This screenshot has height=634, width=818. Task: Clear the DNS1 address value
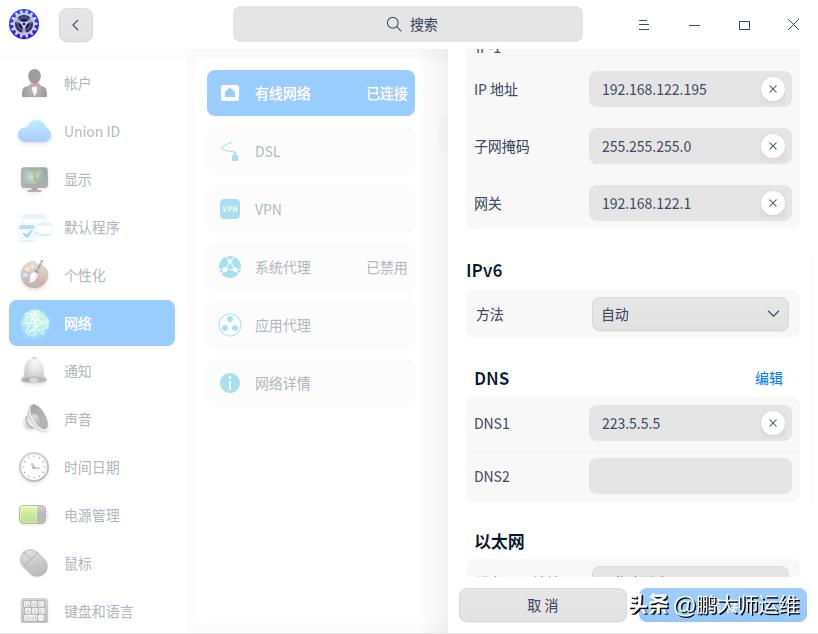[772, 422]
